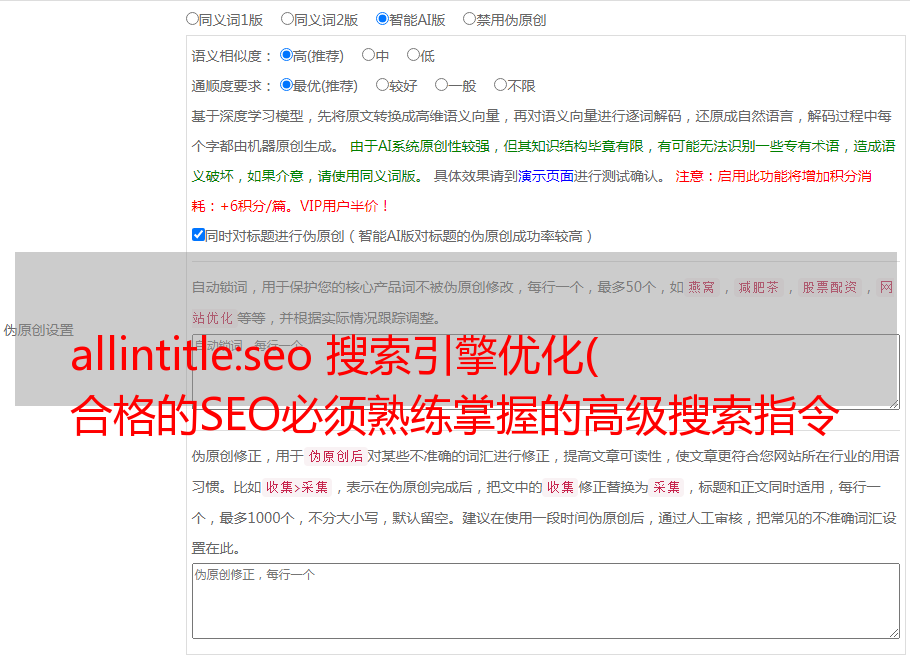Set 语义相似度 to 中
Screen dimensions: 911x658
(368, 55)
